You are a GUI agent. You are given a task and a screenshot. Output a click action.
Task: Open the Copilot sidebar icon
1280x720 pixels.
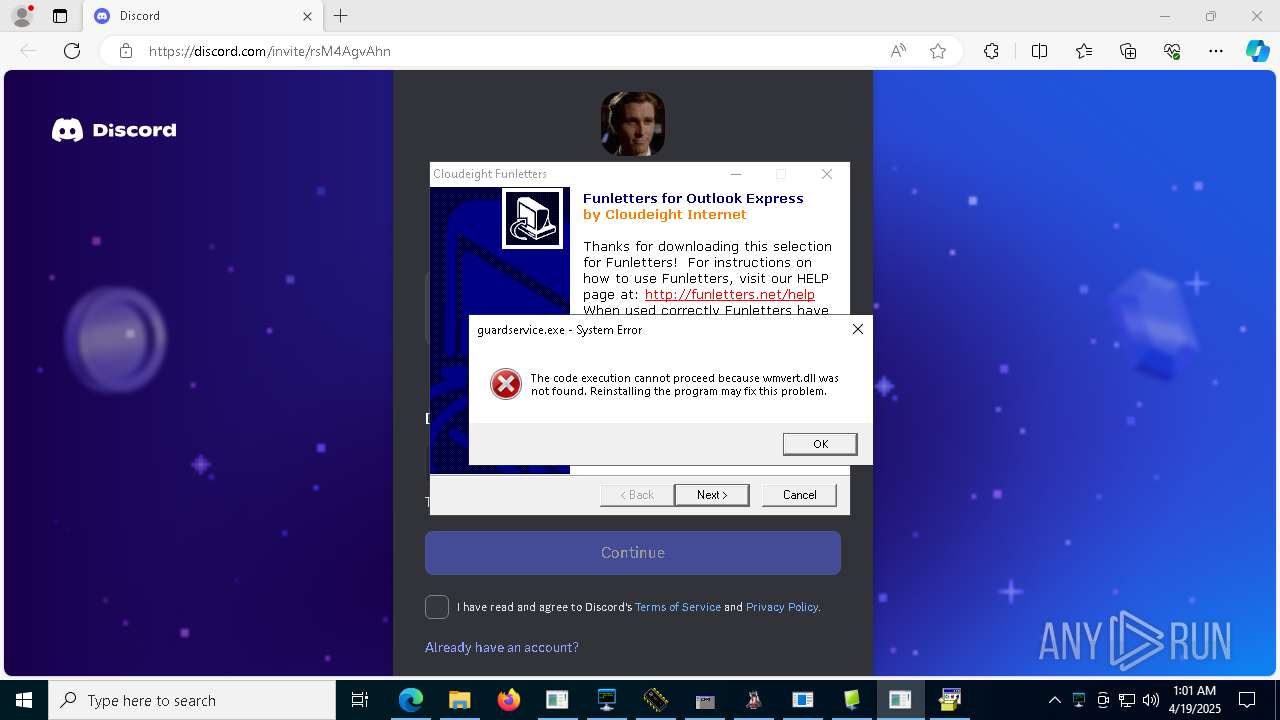pyautogui.click(x=1257, y=51)
